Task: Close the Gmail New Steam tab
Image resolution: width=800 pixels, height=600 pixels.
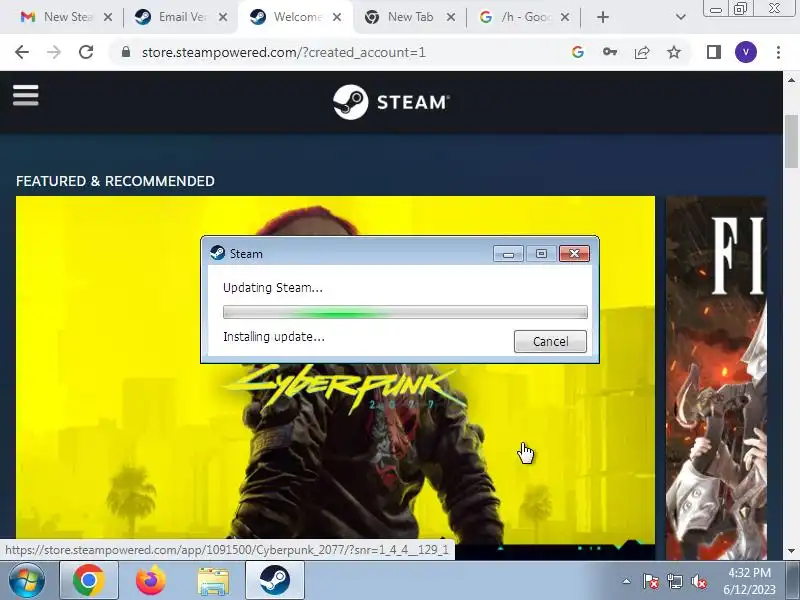Action: pyautogui.click(x=108, y=17)
